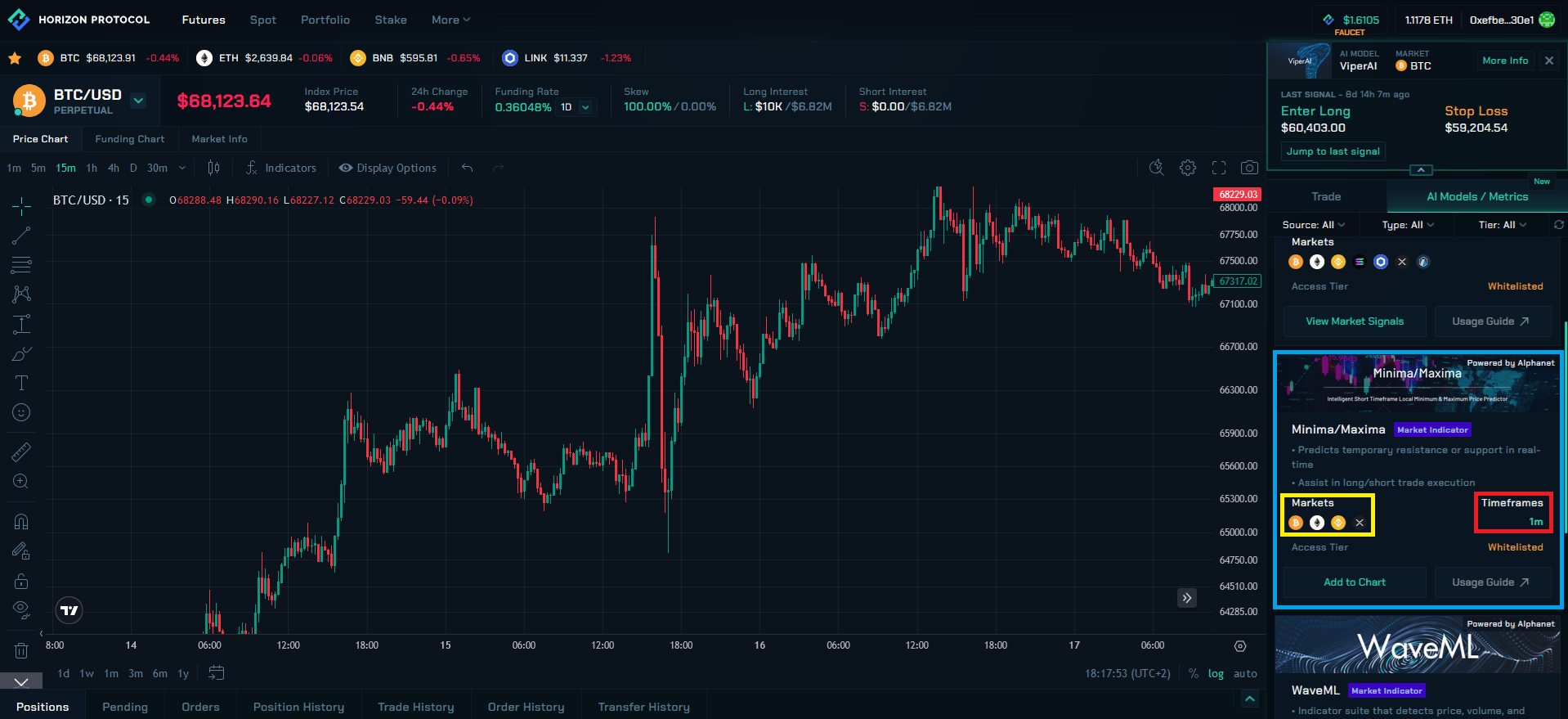
Task: Select the forecasting projection tool
Action: click(21, 324)
